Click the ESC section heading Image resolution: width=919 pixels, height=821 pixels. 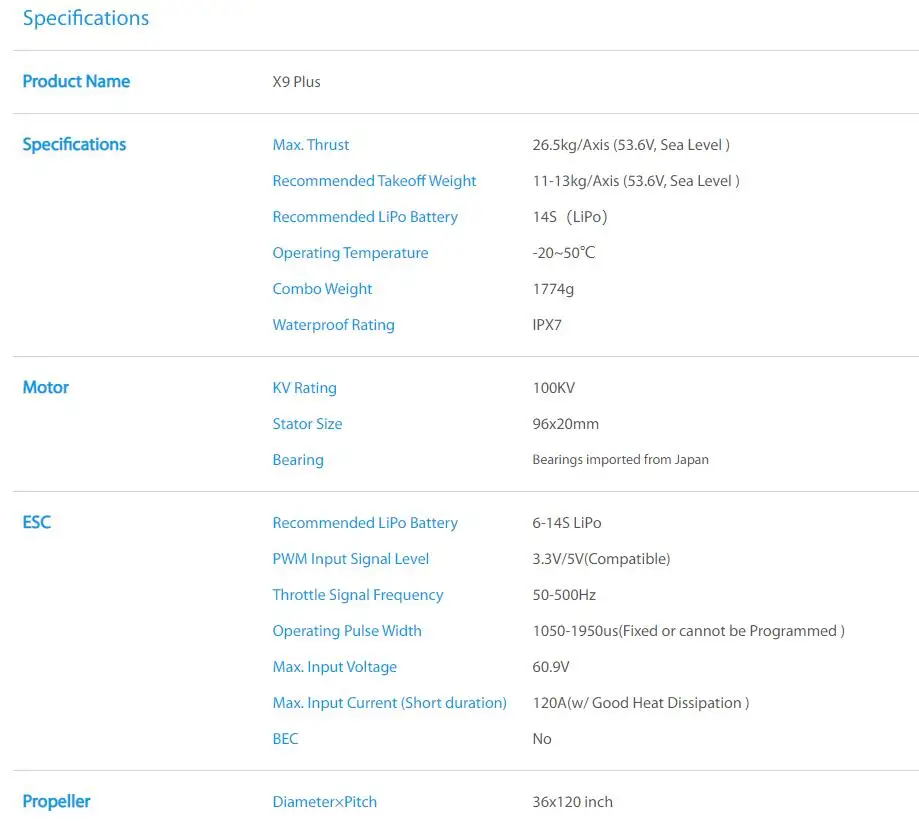click(x=37, y=522)
